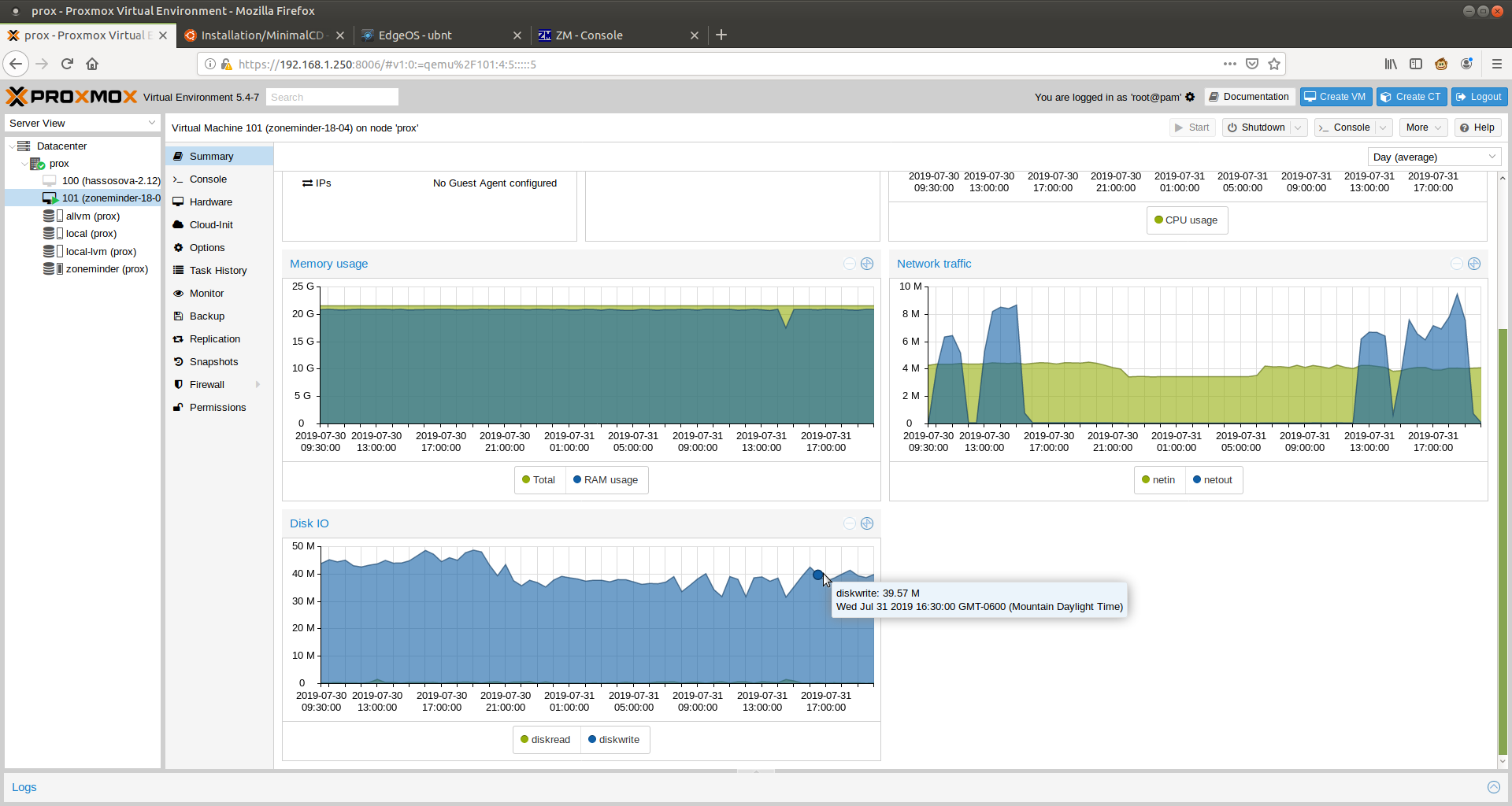Click the Shutdown button
The height and width of the screenshot is (806, 1512).
[x=1257, y=128]
